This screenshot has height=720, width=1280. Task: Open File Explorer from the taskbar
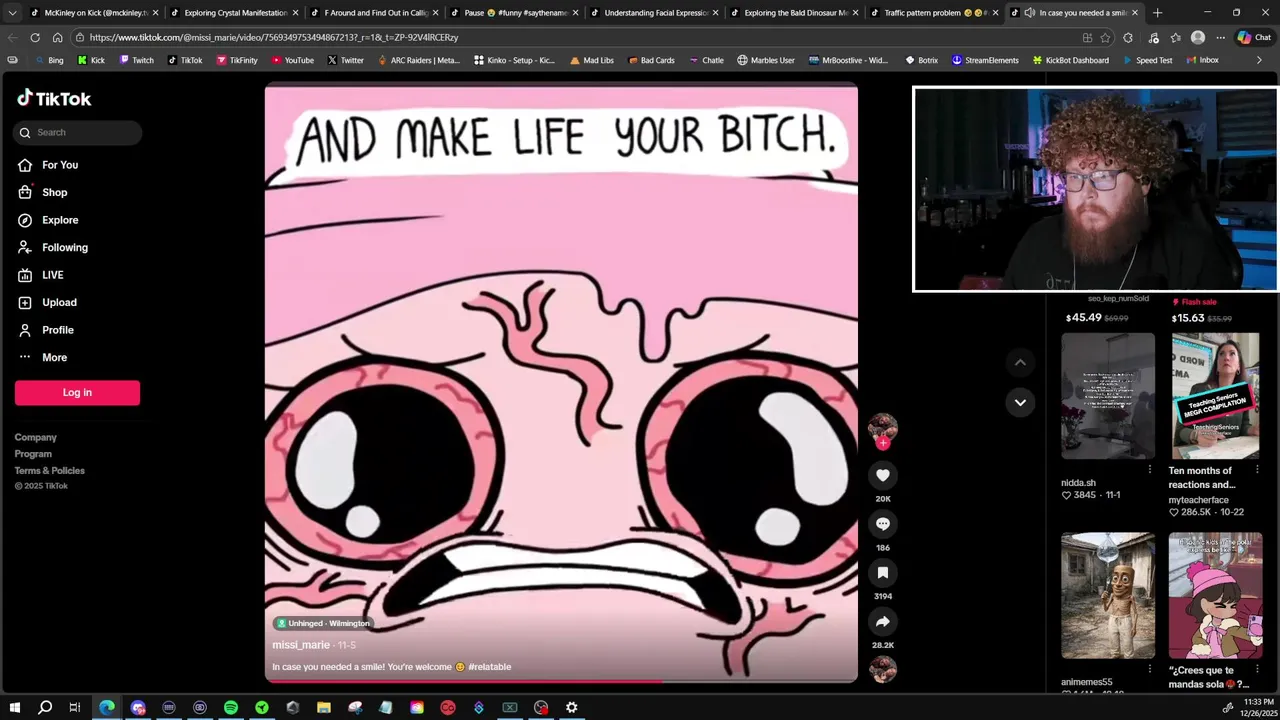323,707
